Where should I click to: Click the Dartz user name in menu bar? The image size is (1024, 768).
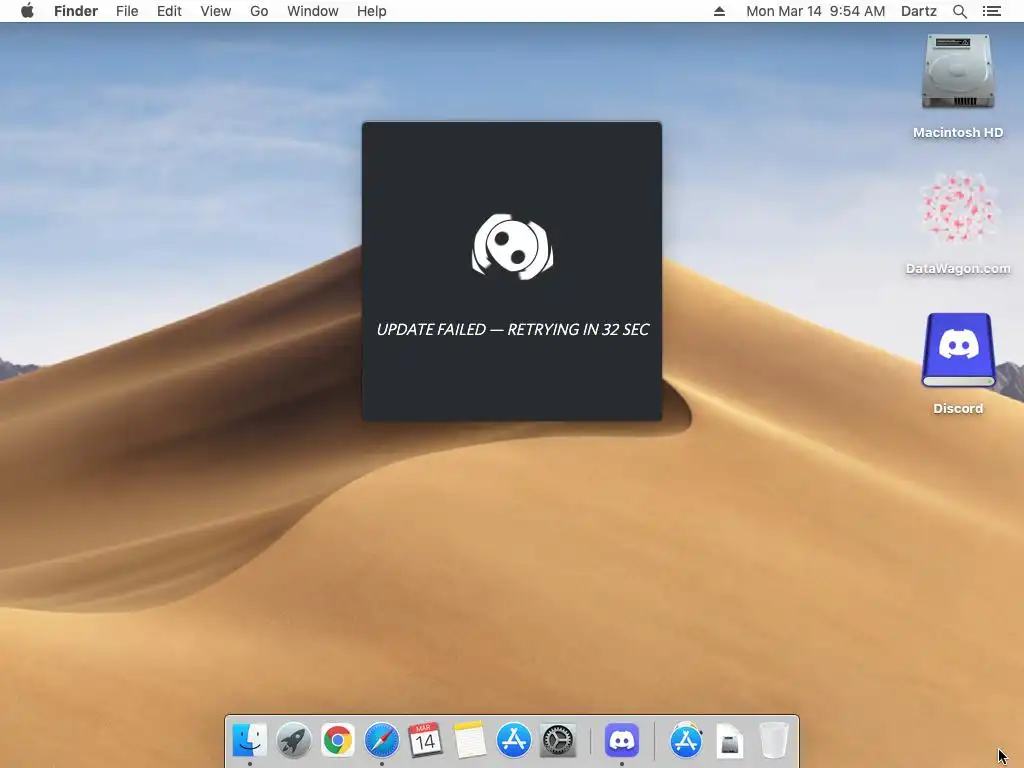coord(919,11)
